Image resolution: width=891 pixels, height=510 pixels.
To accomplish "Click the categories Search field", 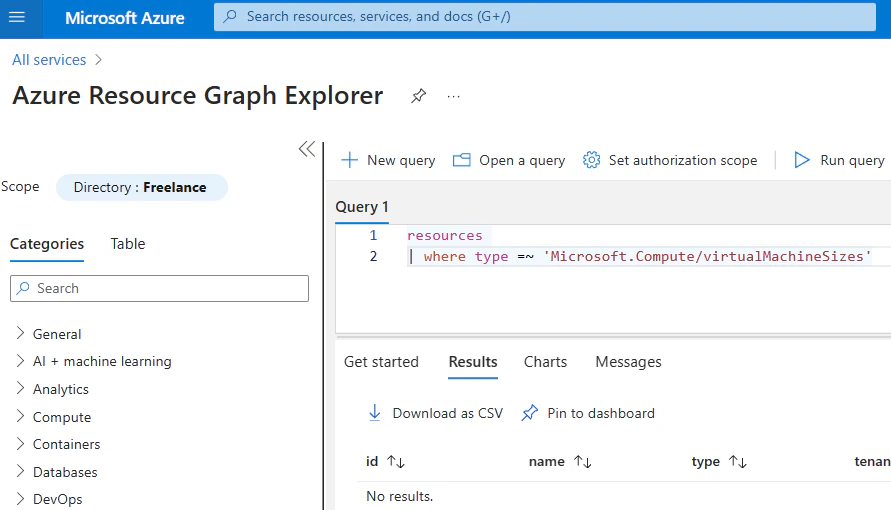I will (159, 289).
